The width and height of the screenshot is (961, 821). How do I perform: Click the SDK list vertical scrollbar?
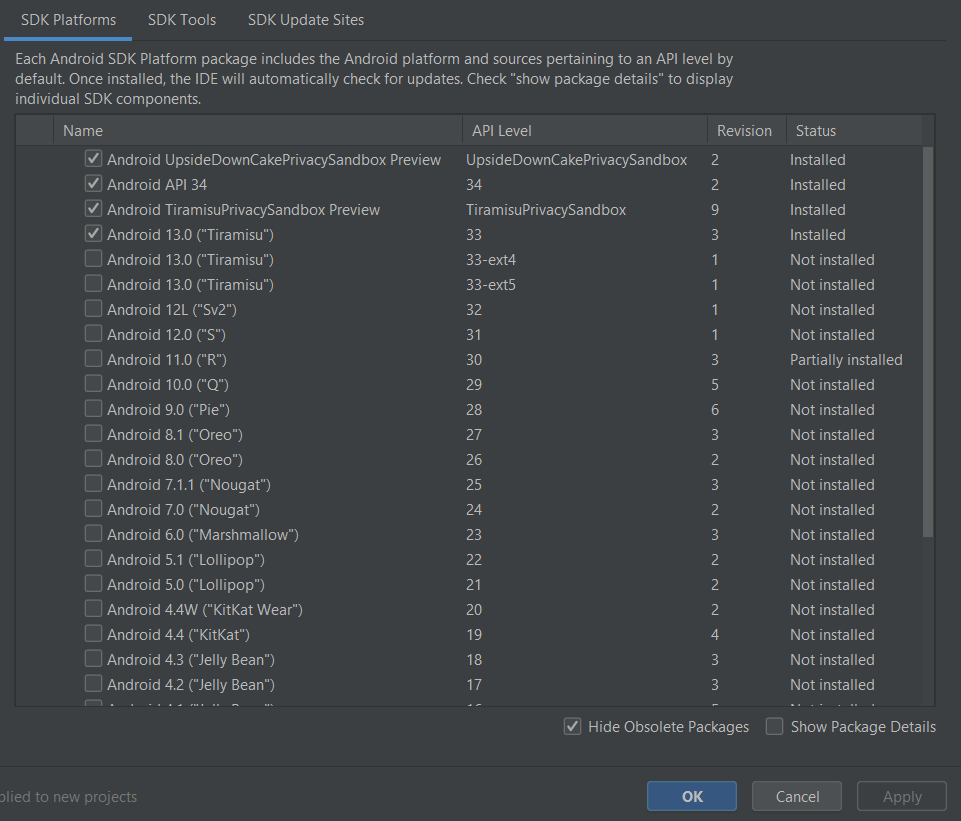coord(928,342)
